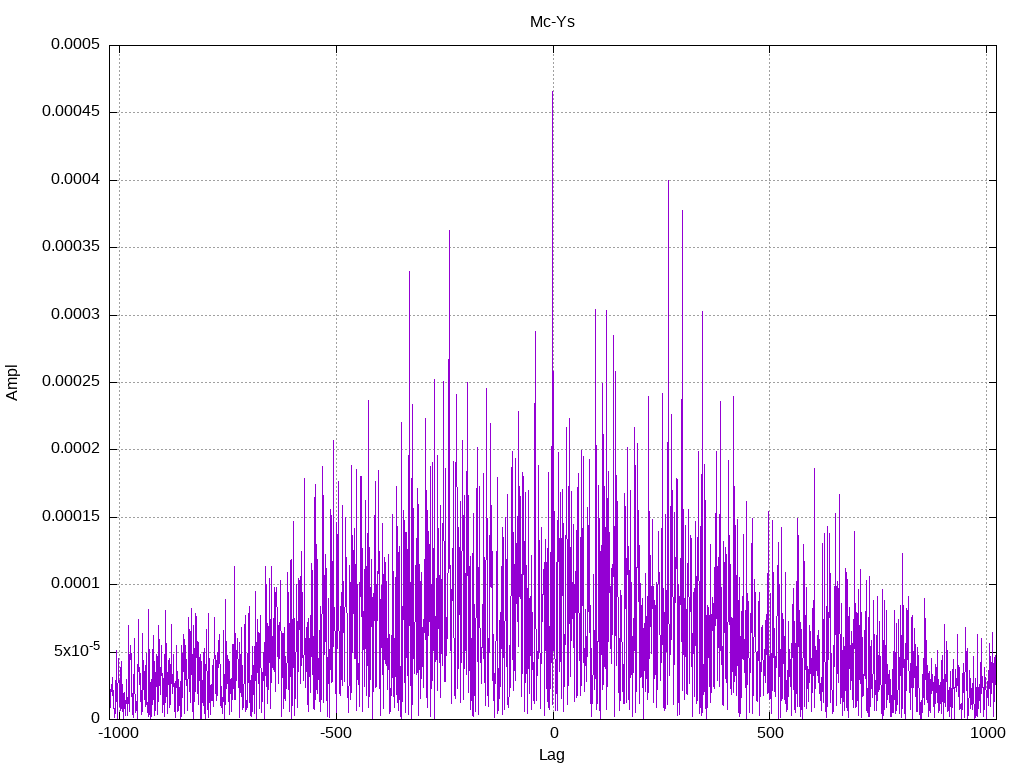Click the 0.00025 y-axis tick label
Image resolution: width=1024 pixels, height=768 pixels.
[71, 381]
